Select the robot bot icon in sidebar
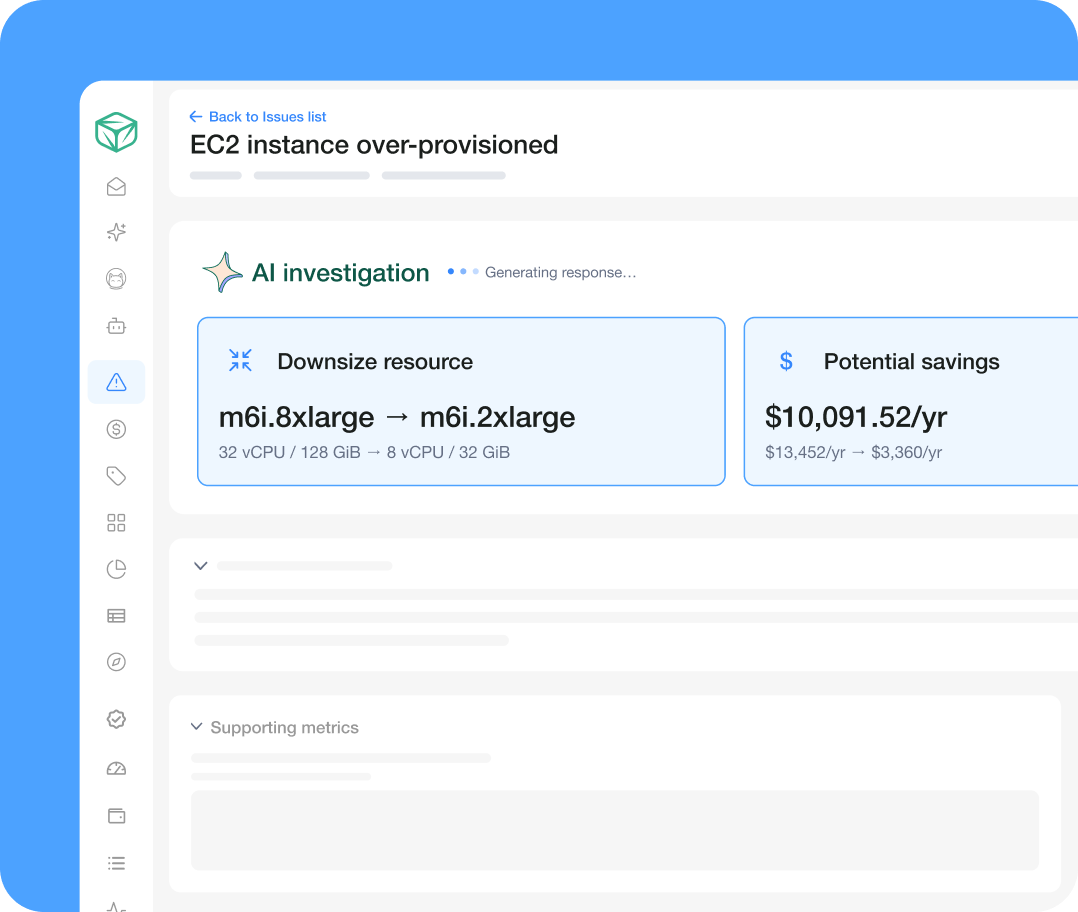The image size is (1078, 912). (x=116, y=326)
